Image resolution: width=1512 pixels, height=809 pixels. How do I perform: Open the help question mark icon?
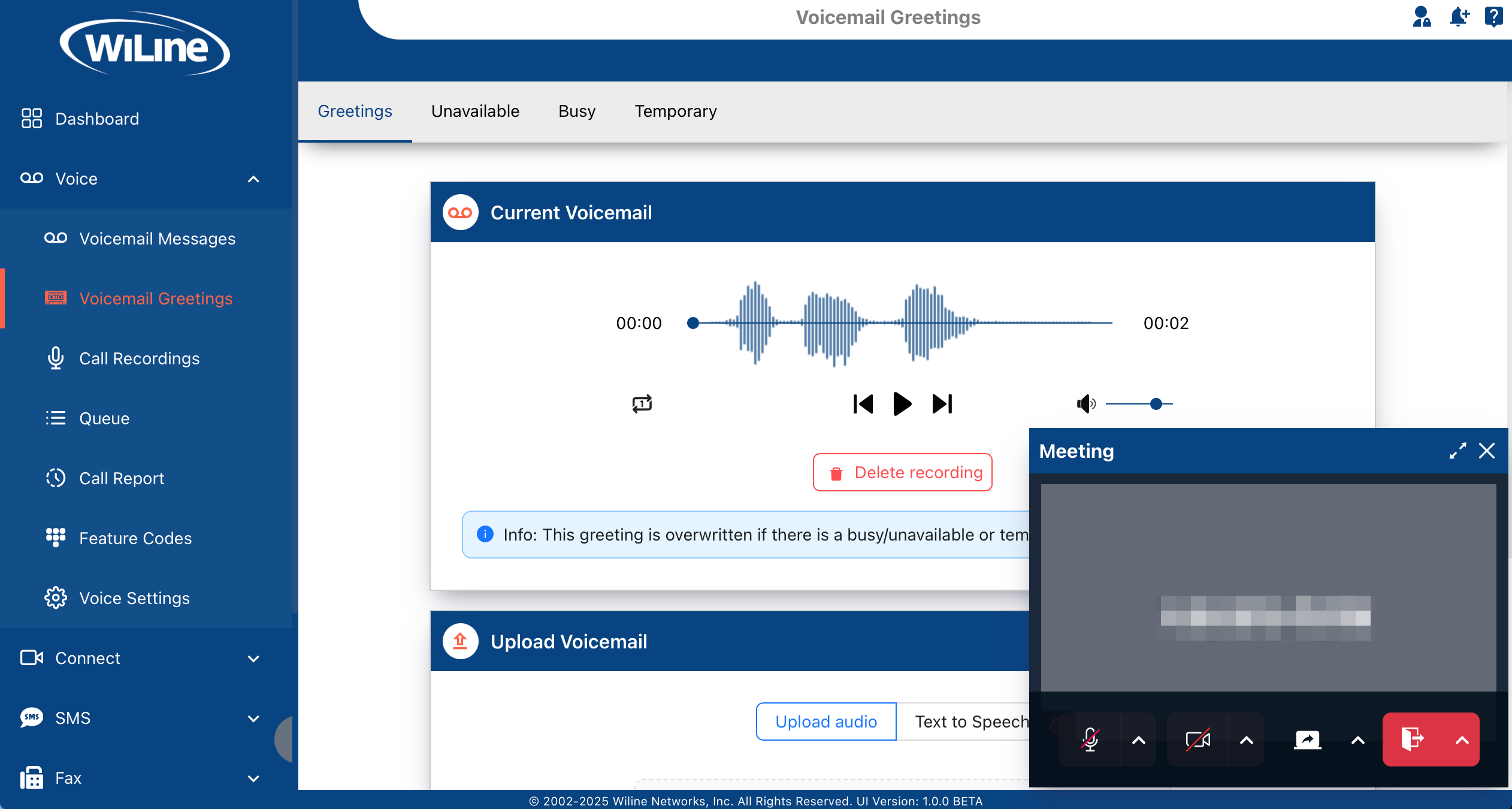[x=1493, y=17]
